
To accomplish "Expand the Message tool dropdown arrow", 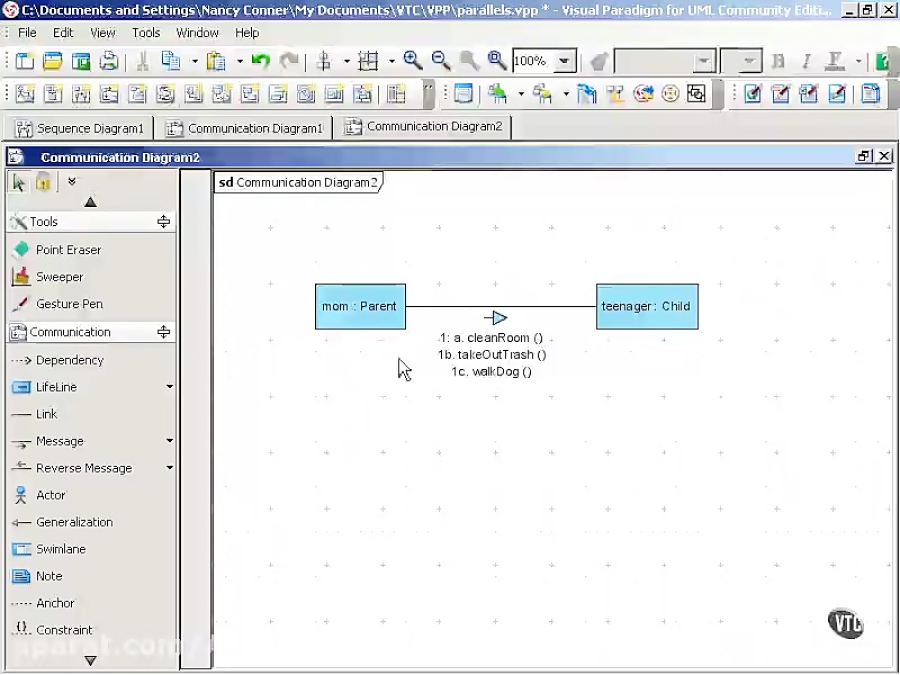I will pyautogui.click(x=169, y=441).
